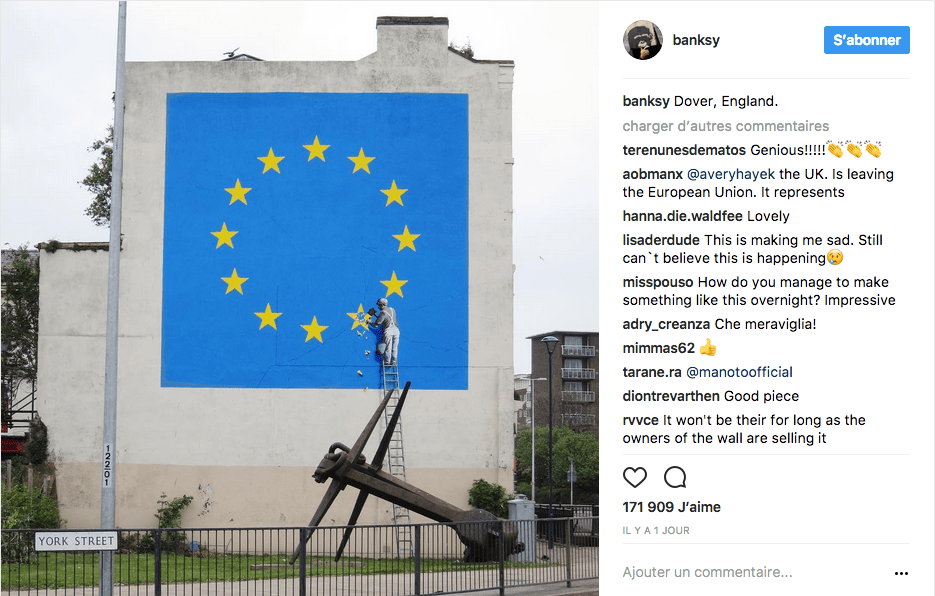Load more comments via 'charger d'autres commentaires'
The width and height of the screenshot is (935, 596).
(726, 126)
